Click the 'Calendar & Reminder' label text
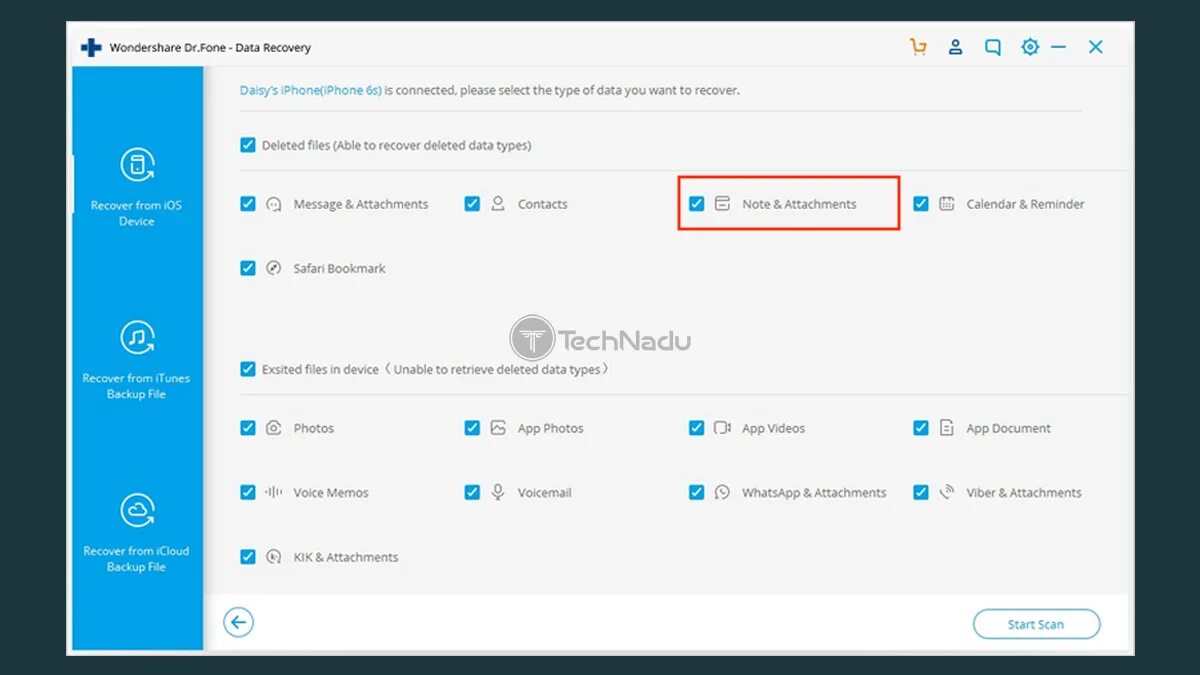1200x675 pixels. click(x=1025, y=204)
